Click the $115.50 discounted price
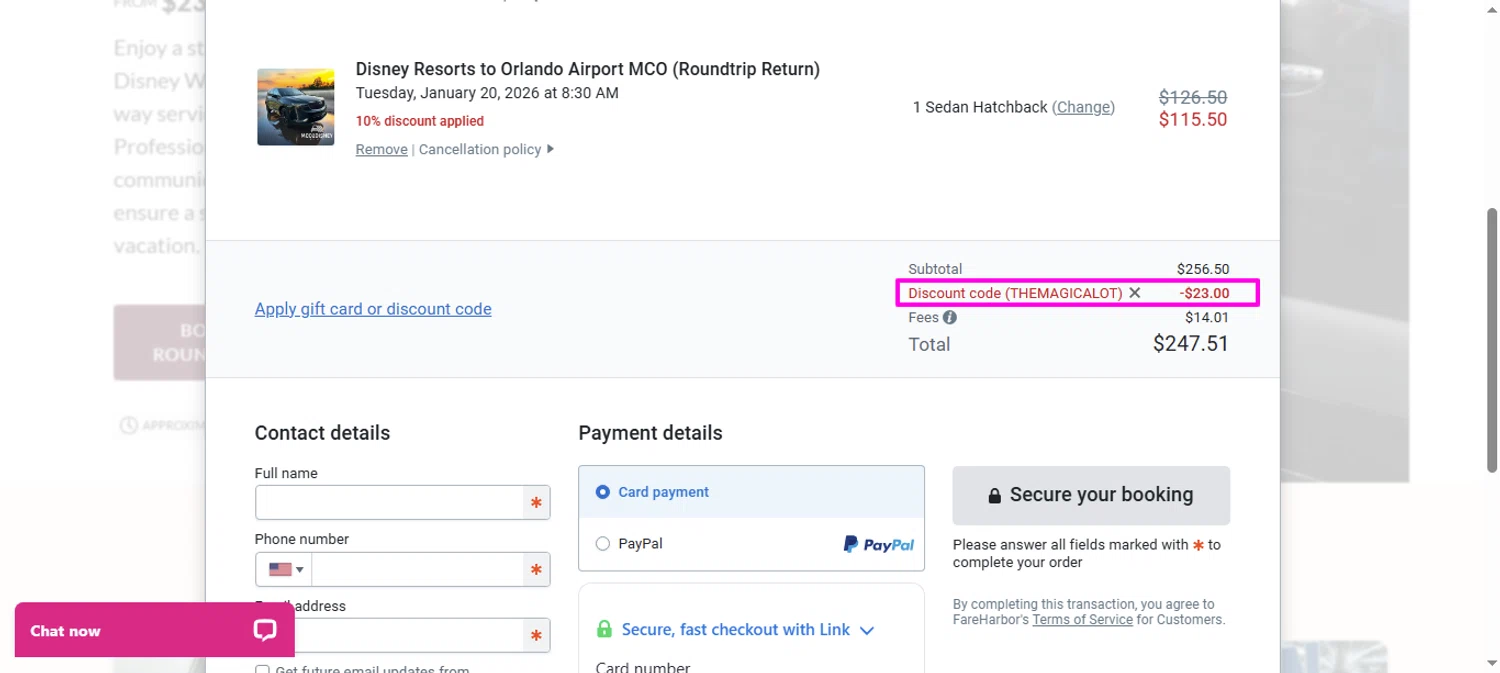 [1193, 119]
